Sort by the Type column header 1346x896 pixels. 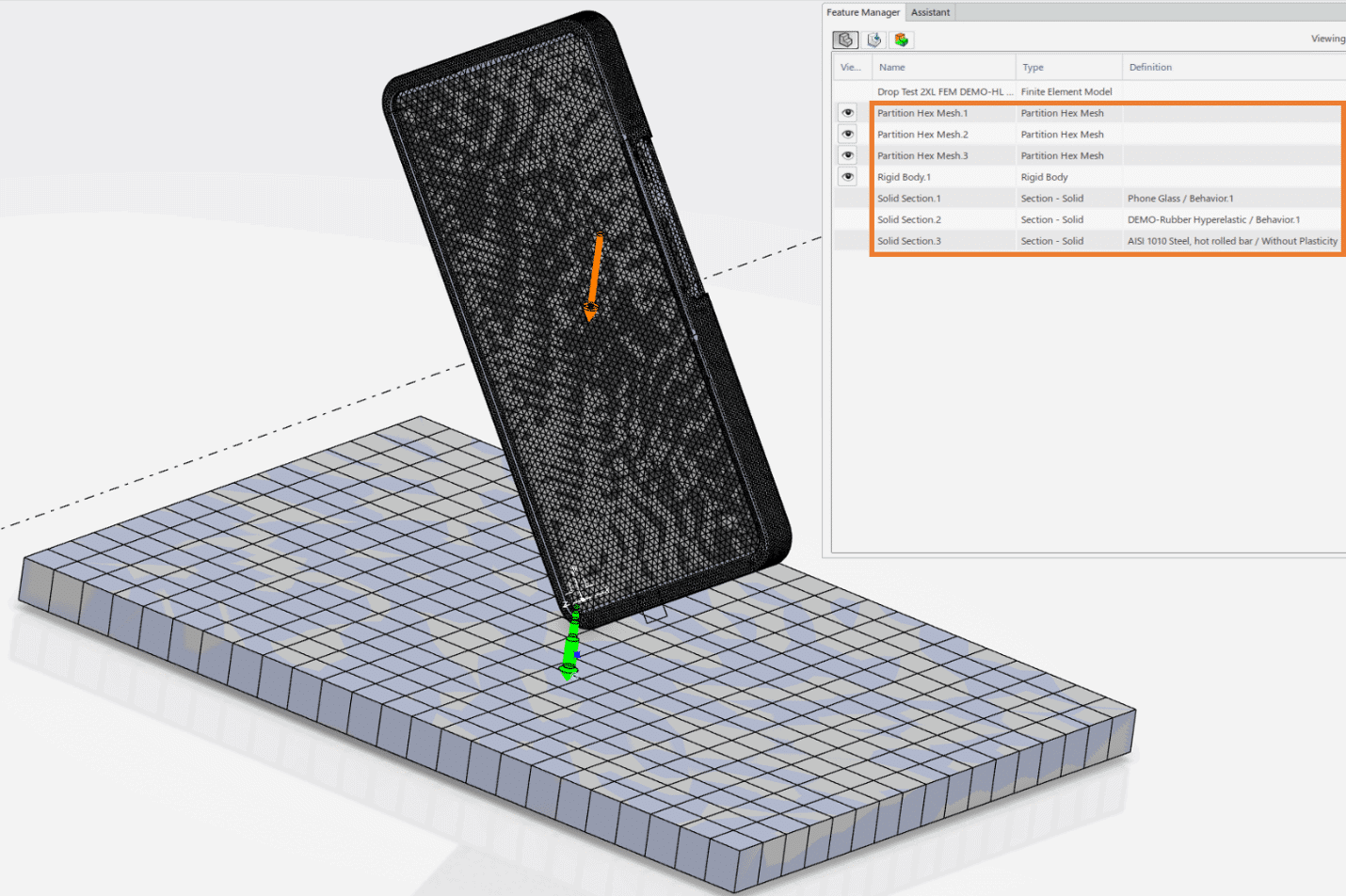1069,67
